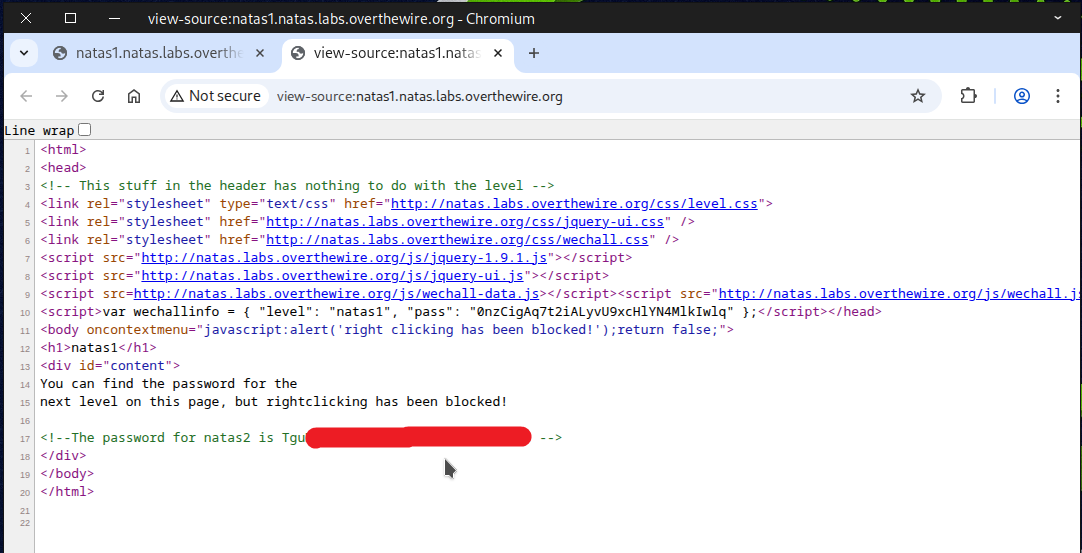Open the wechall-data.js script link
The height and width of the screenshot is (553, 1082).
coord(337,294)
